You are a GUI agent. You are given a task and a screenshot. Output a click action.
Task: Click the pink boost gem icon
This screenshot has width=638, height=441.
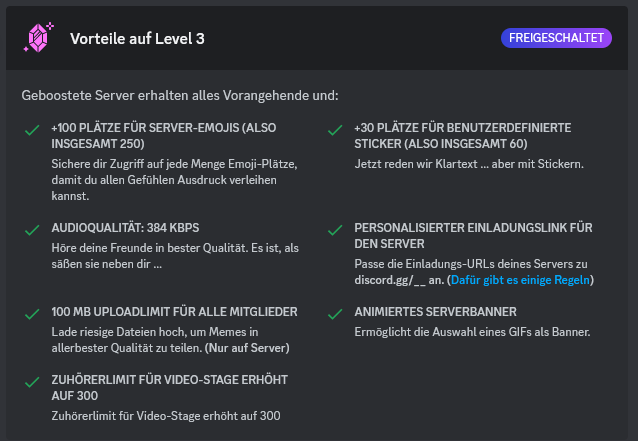coord(36,38)
